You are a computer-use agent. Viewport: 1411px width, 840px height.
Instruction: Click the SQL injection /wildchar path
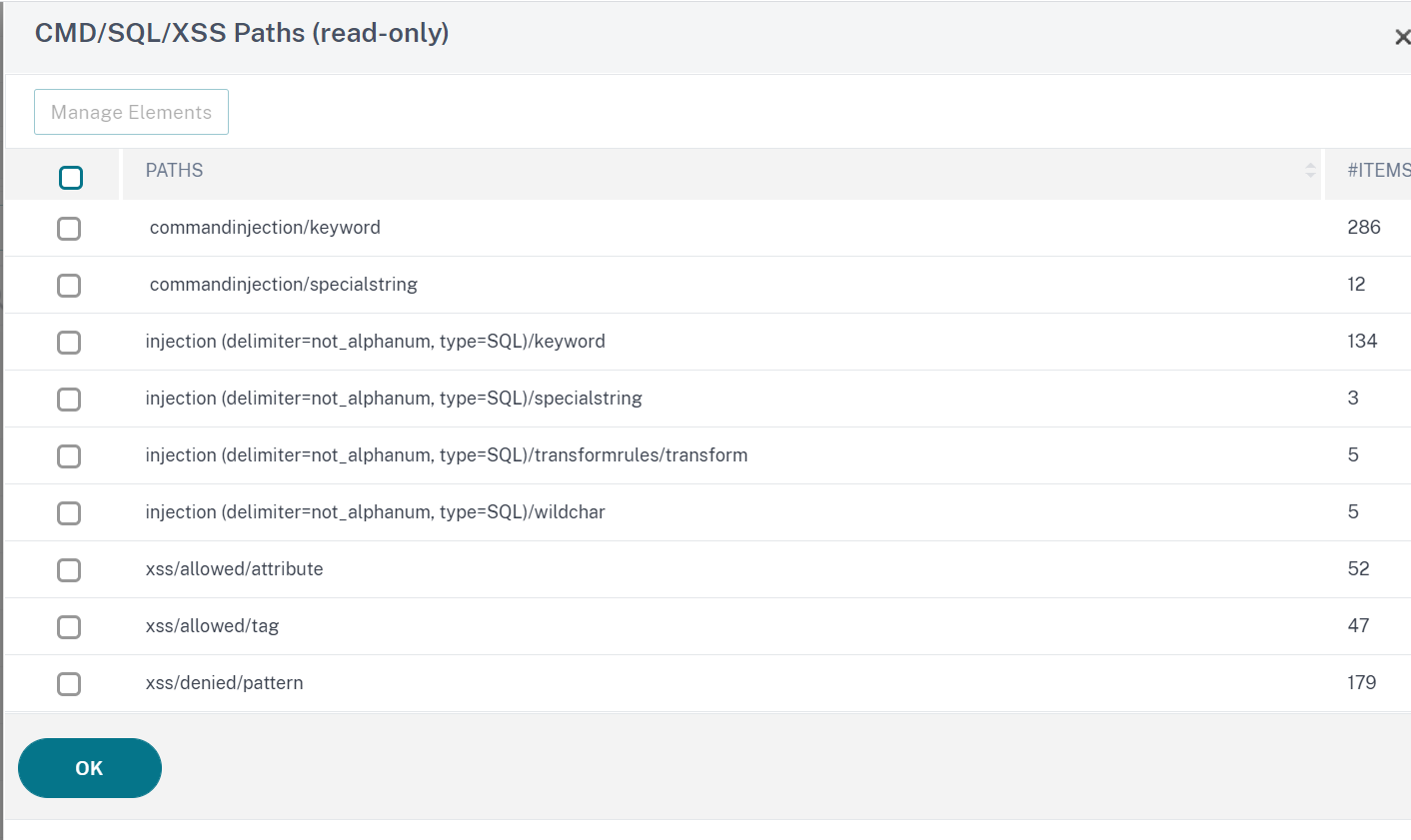[x=376, y=512]
